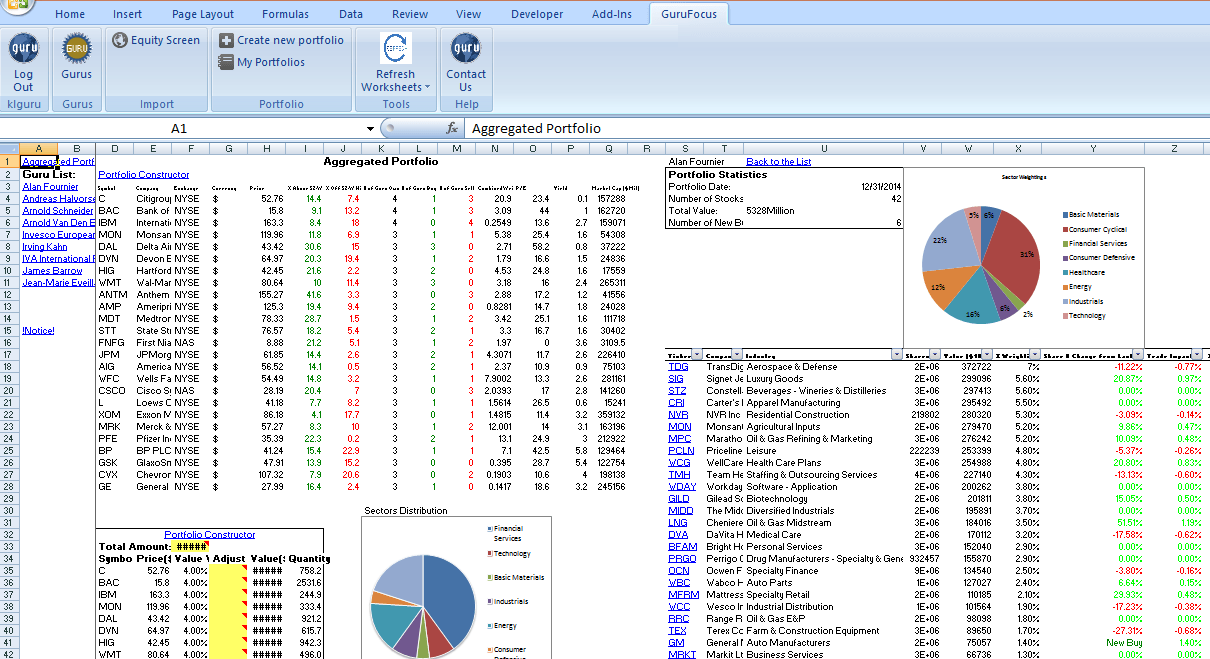This screenshot has height=659, width=1210.
Task: Select the Equity Screen globe icon
Action: coord(122,39)
